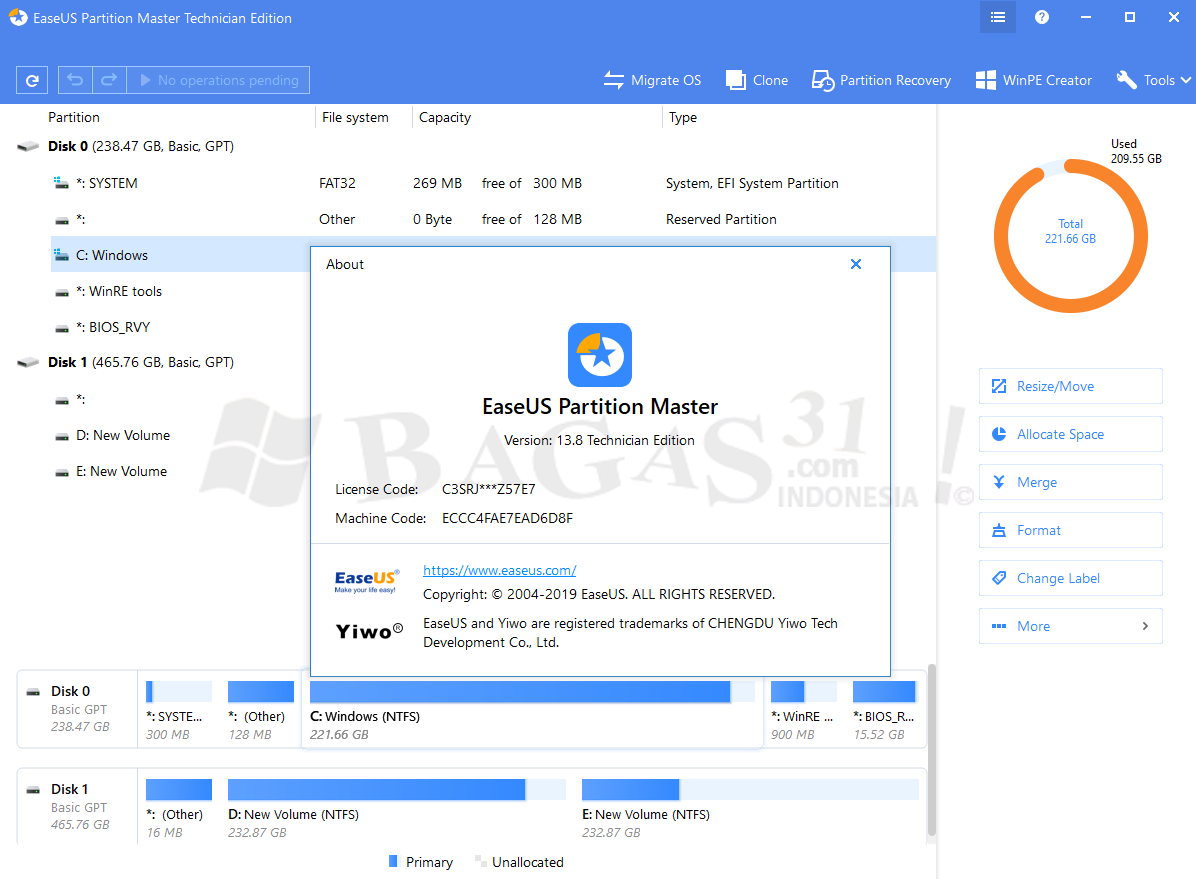The height and width of the screenshot is (879, 1196).
Task: Click the Disk 1 Basic GPT label in disk map
Action: coord(77,807)
